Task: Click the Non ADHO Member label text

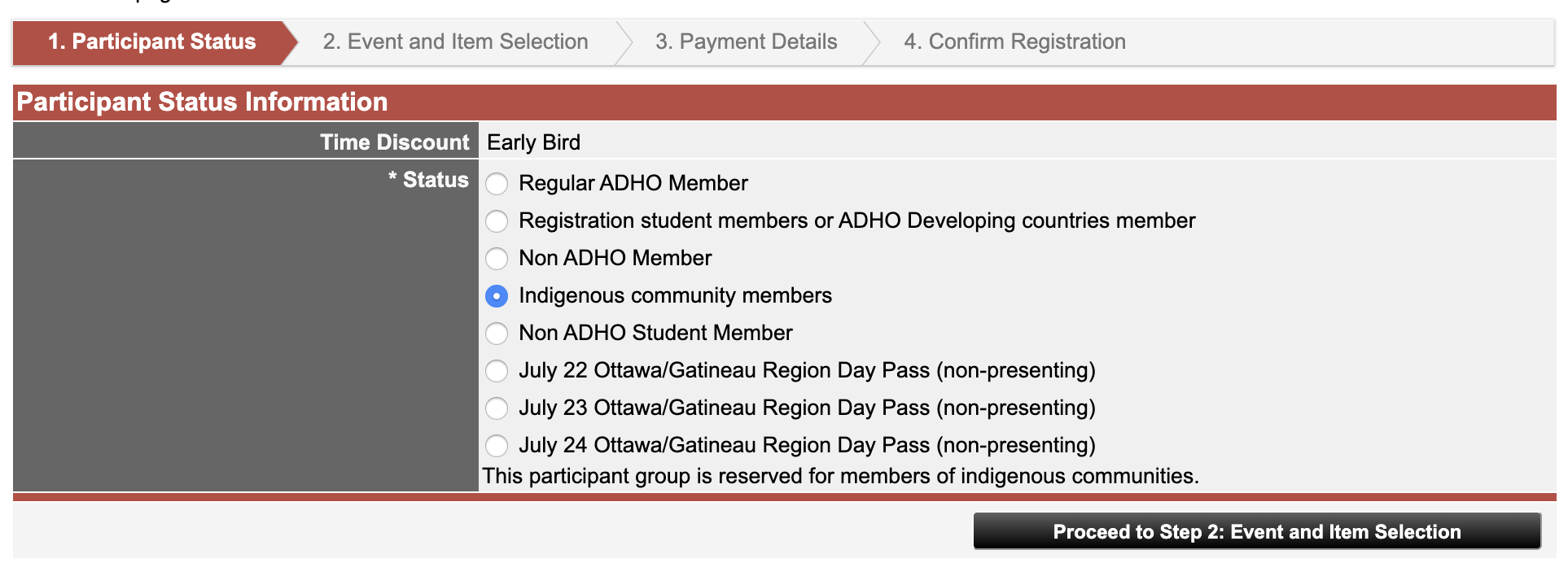Action: coord(615,258)
